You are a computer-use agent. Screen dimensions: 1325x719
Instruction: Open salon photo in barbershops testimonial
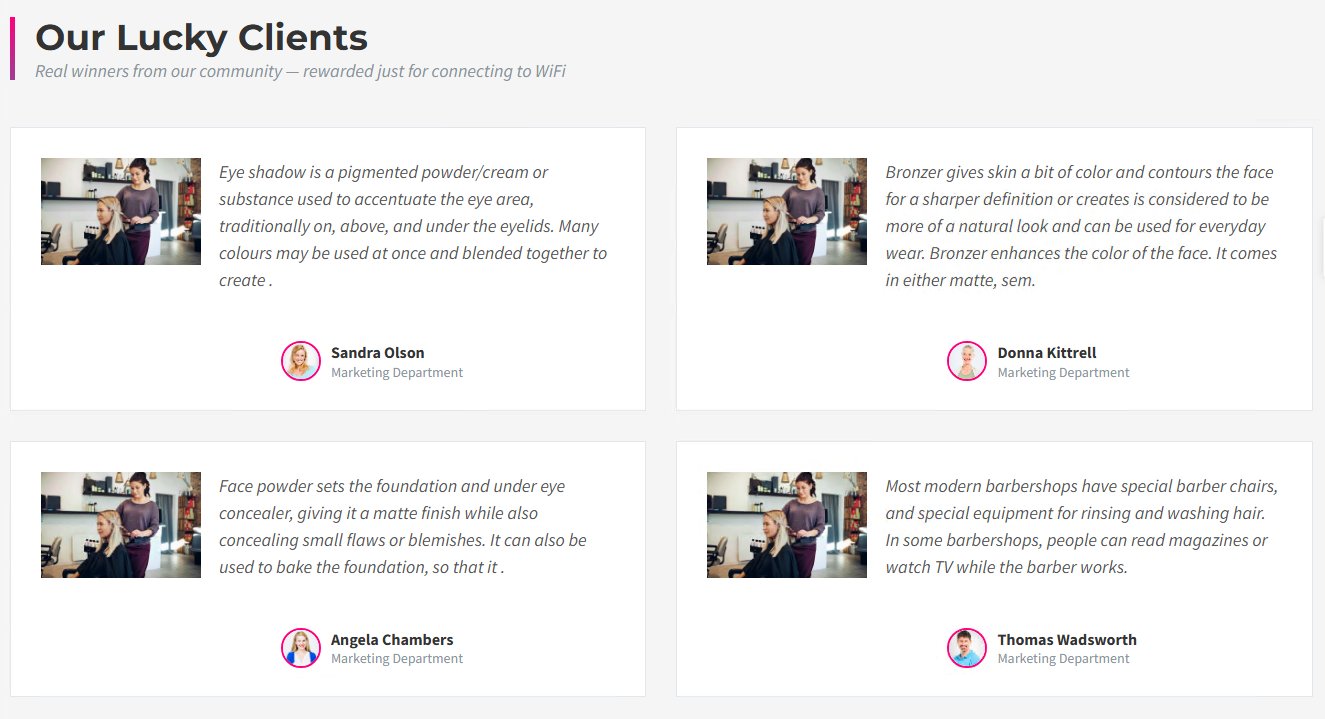point(787,525)
